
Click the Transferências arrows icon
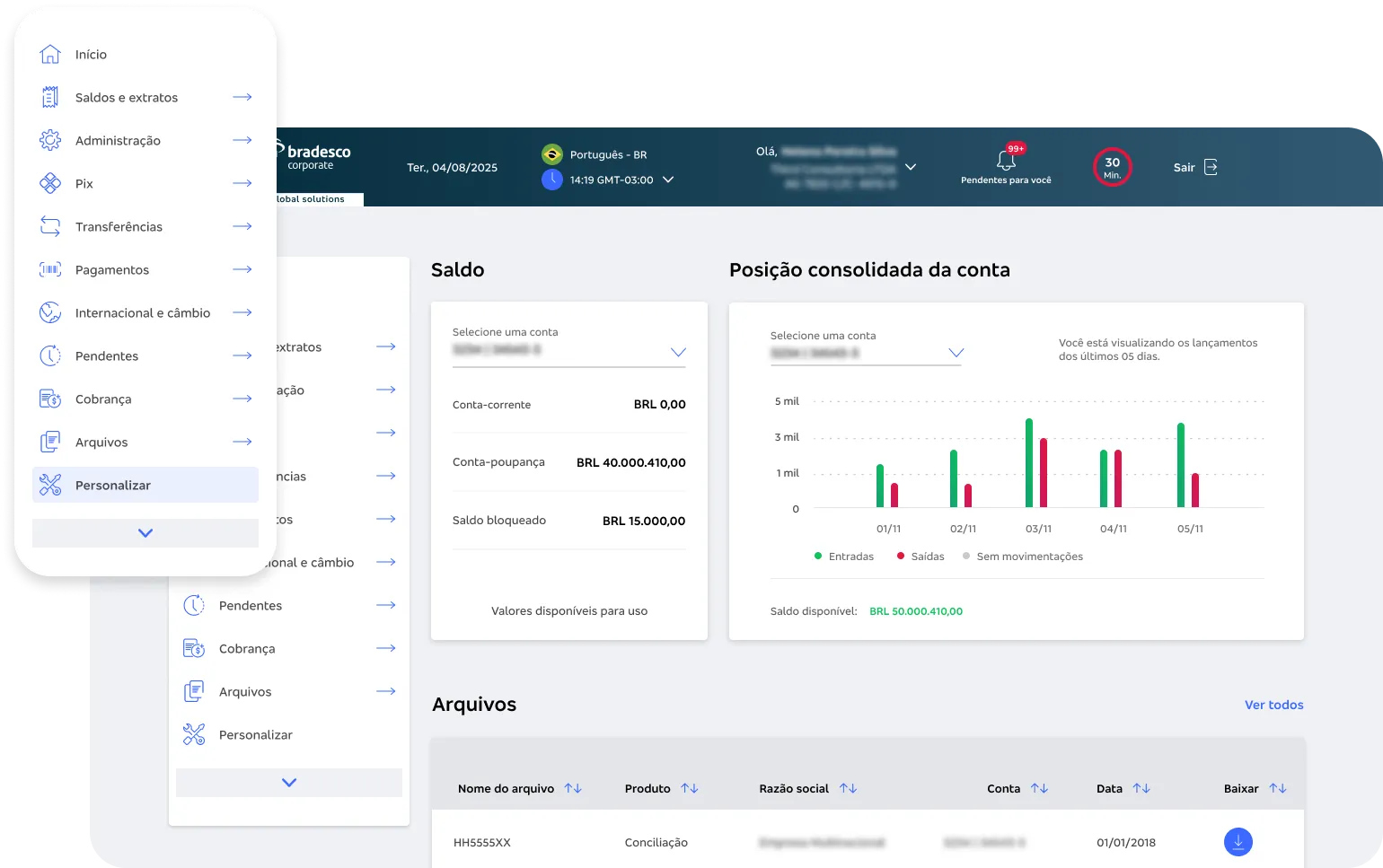(49, 226)
